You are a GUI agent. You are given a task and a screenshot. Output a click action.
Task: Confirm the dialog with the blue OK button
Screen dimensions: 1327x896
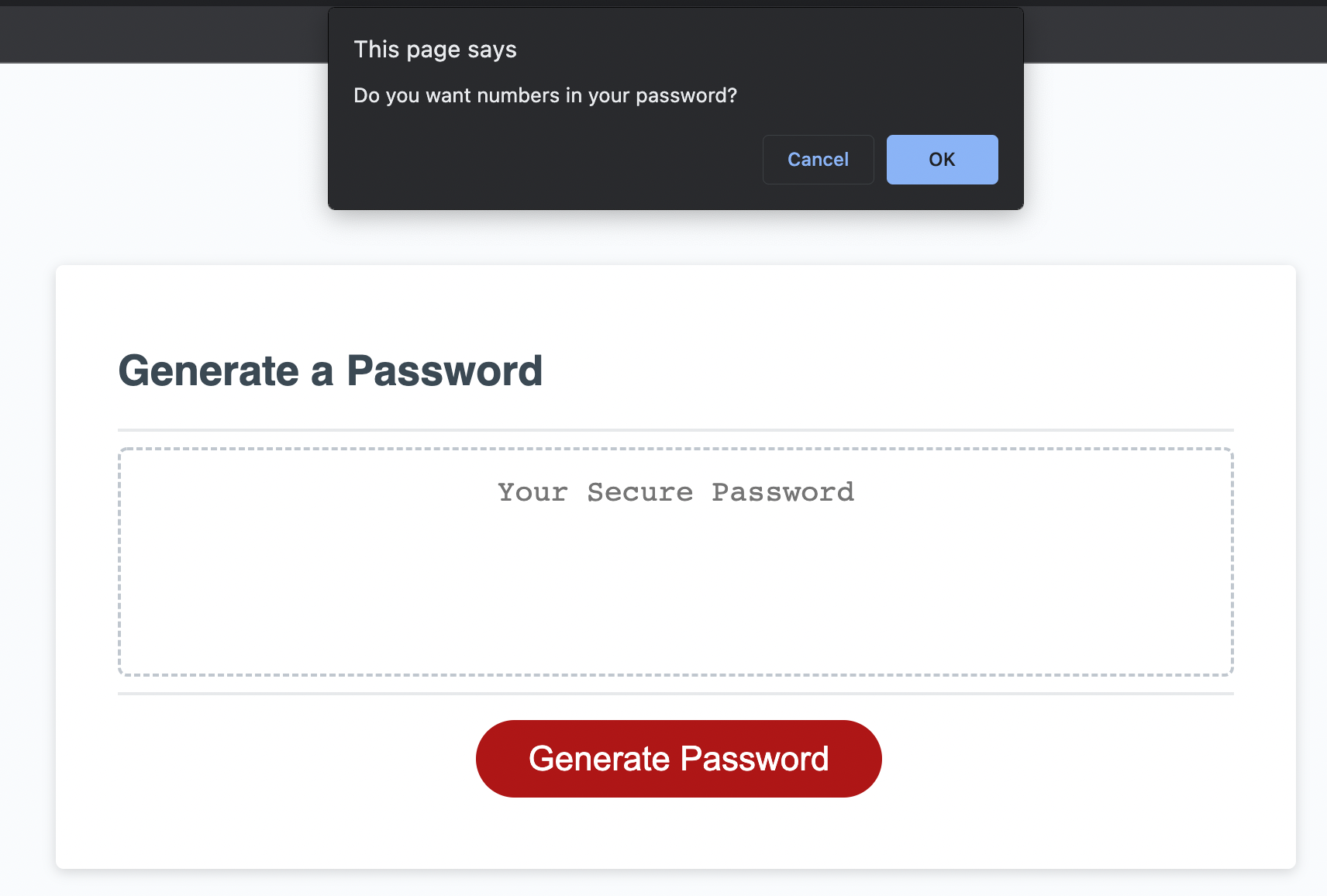pyautogui.click(x=942, y=160)
